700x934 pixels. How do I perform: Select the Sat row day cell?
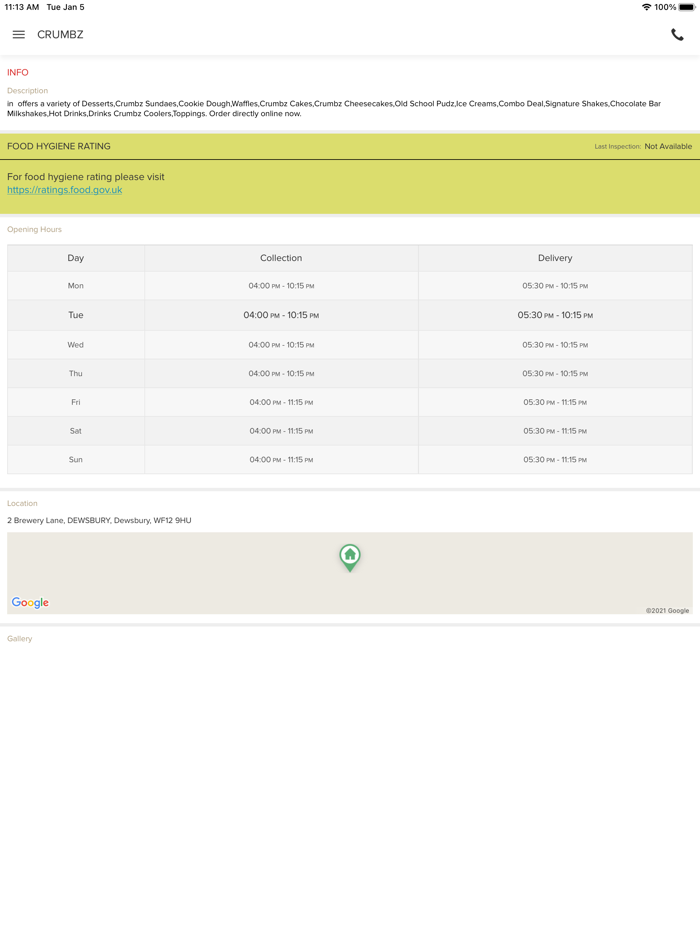(x=76, y=431)
